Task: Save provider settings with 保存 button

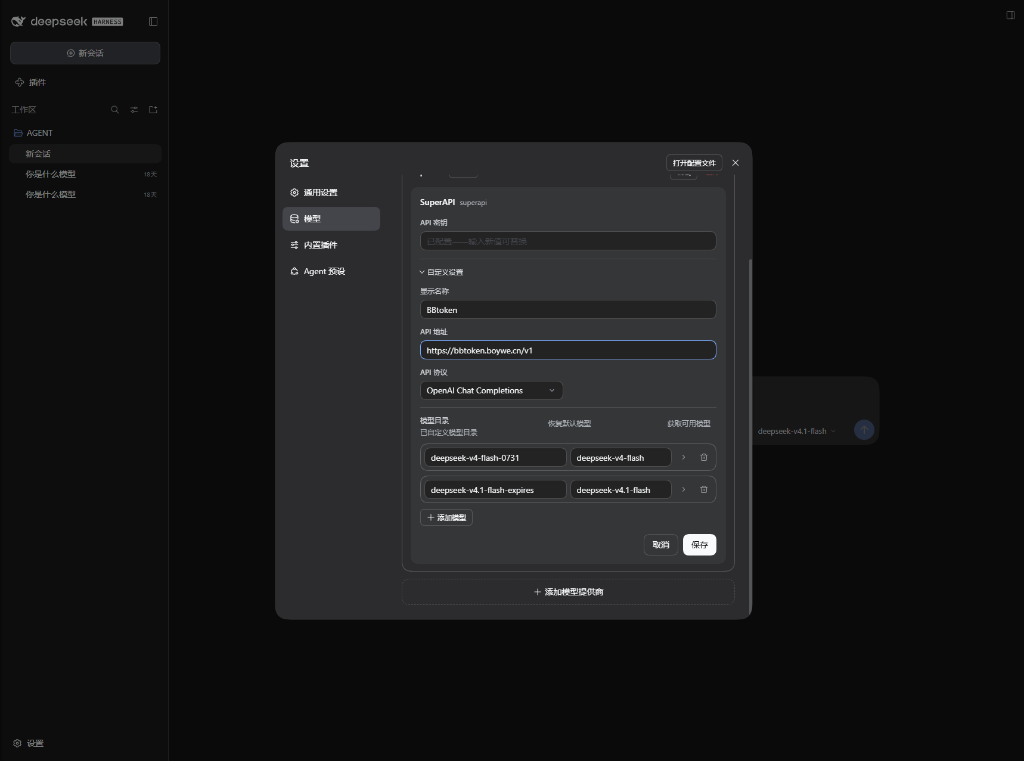Action: (699, 545)
